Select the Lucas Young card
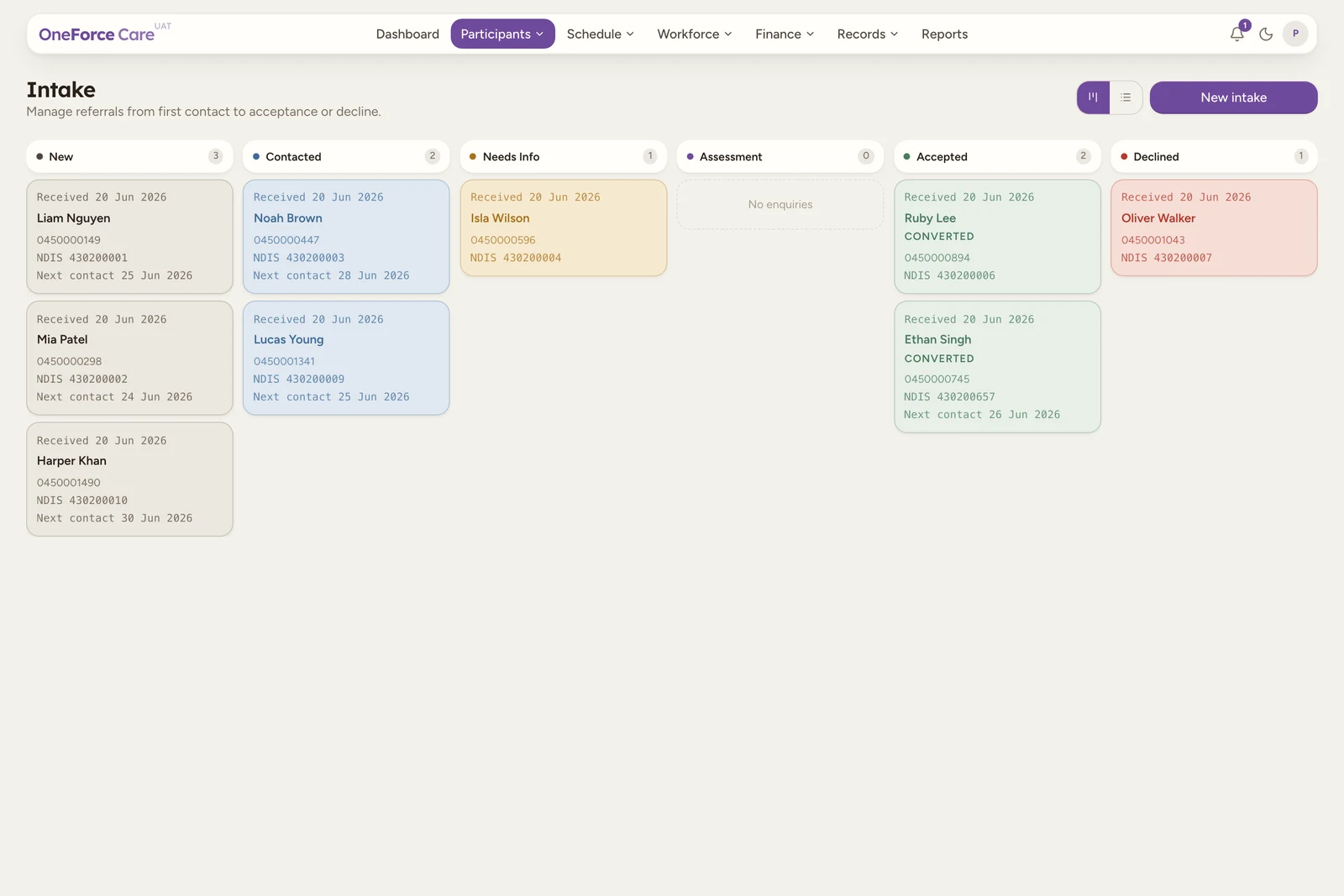This screenshot has width=1344, height=896. 346,358
